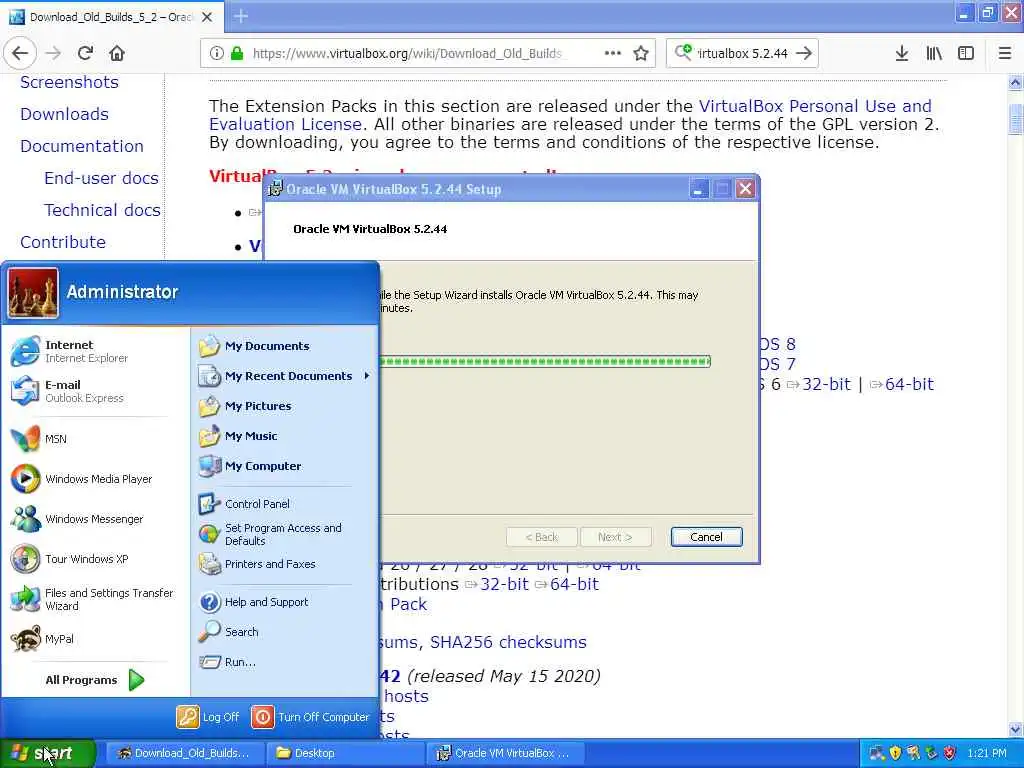Image resolution: width=1024 pixels, height=768 pixels.
Task: Show site information icon in address bar
Action: tap(216, 54)
